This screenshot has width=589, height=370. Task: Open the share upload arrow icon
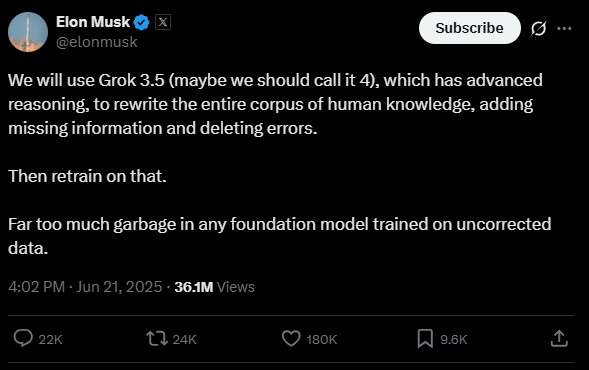[x=559, y=338]
